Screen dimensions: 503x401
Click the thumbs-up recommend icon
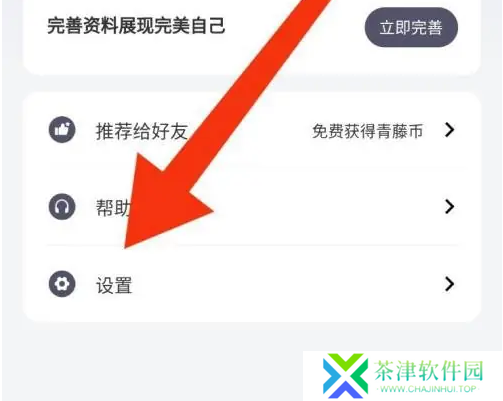click(x=62, y=130)
